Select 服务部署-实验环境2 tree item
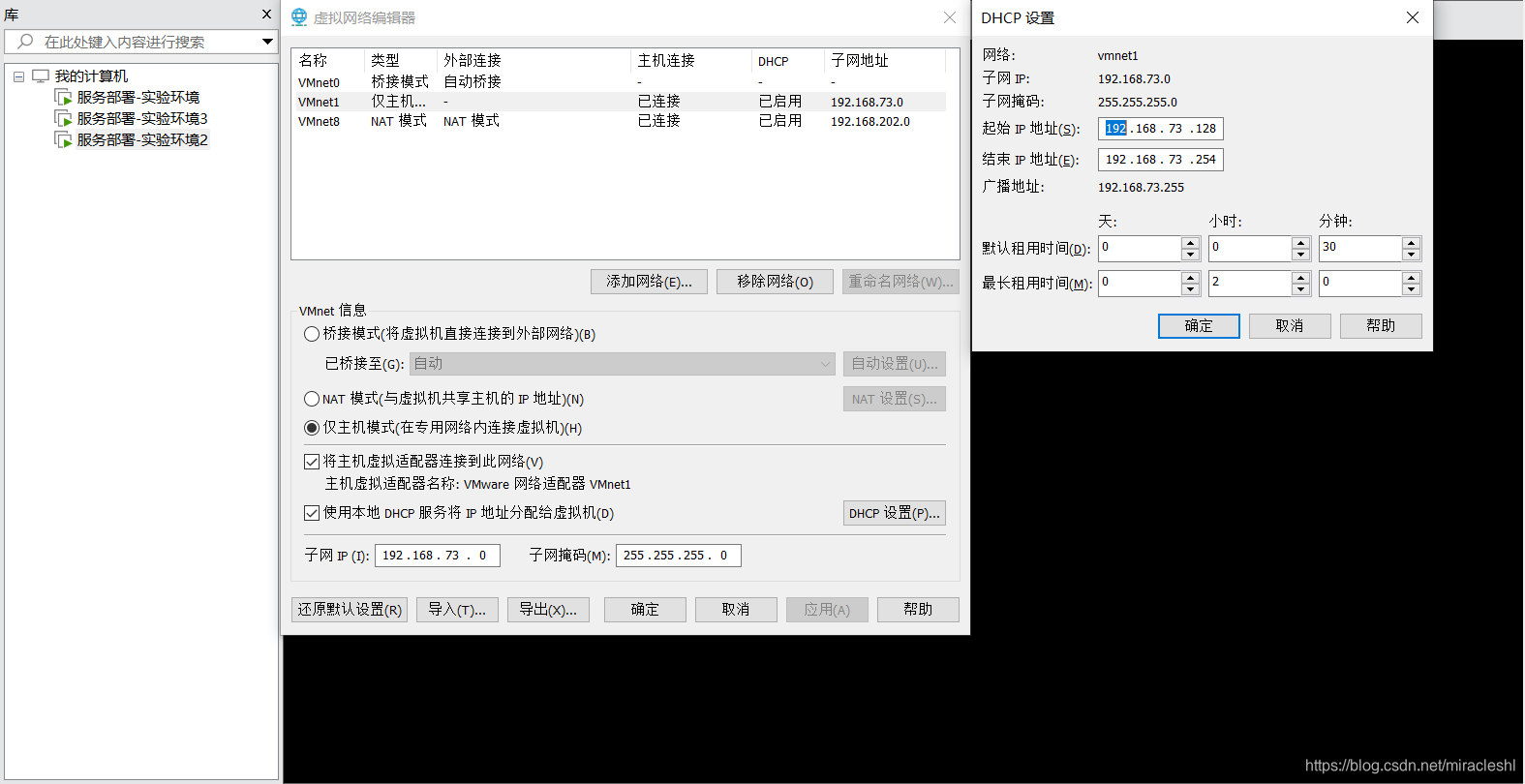The image size is (1525, 784). click(142, 139)
